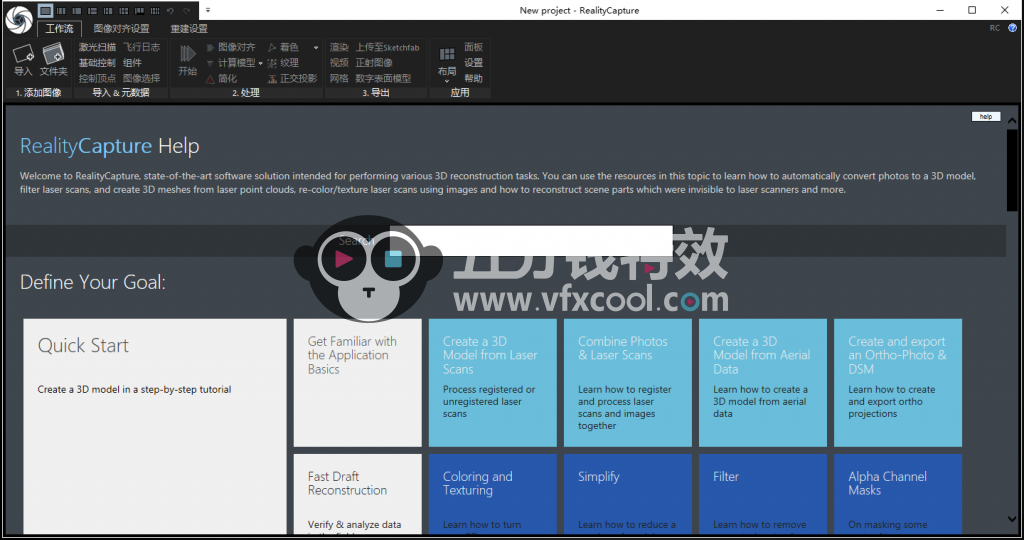Open the RealityCapture application logo menu
1024x540 pixels.
(x=18, y=20)
